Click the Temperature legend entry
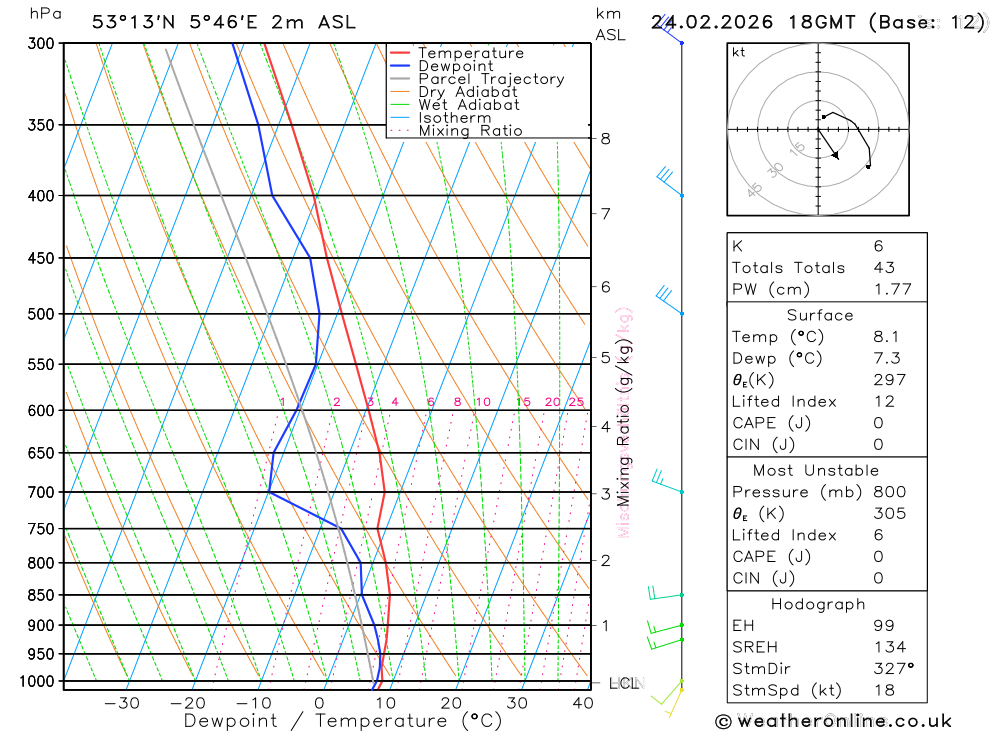 point(471,53)
